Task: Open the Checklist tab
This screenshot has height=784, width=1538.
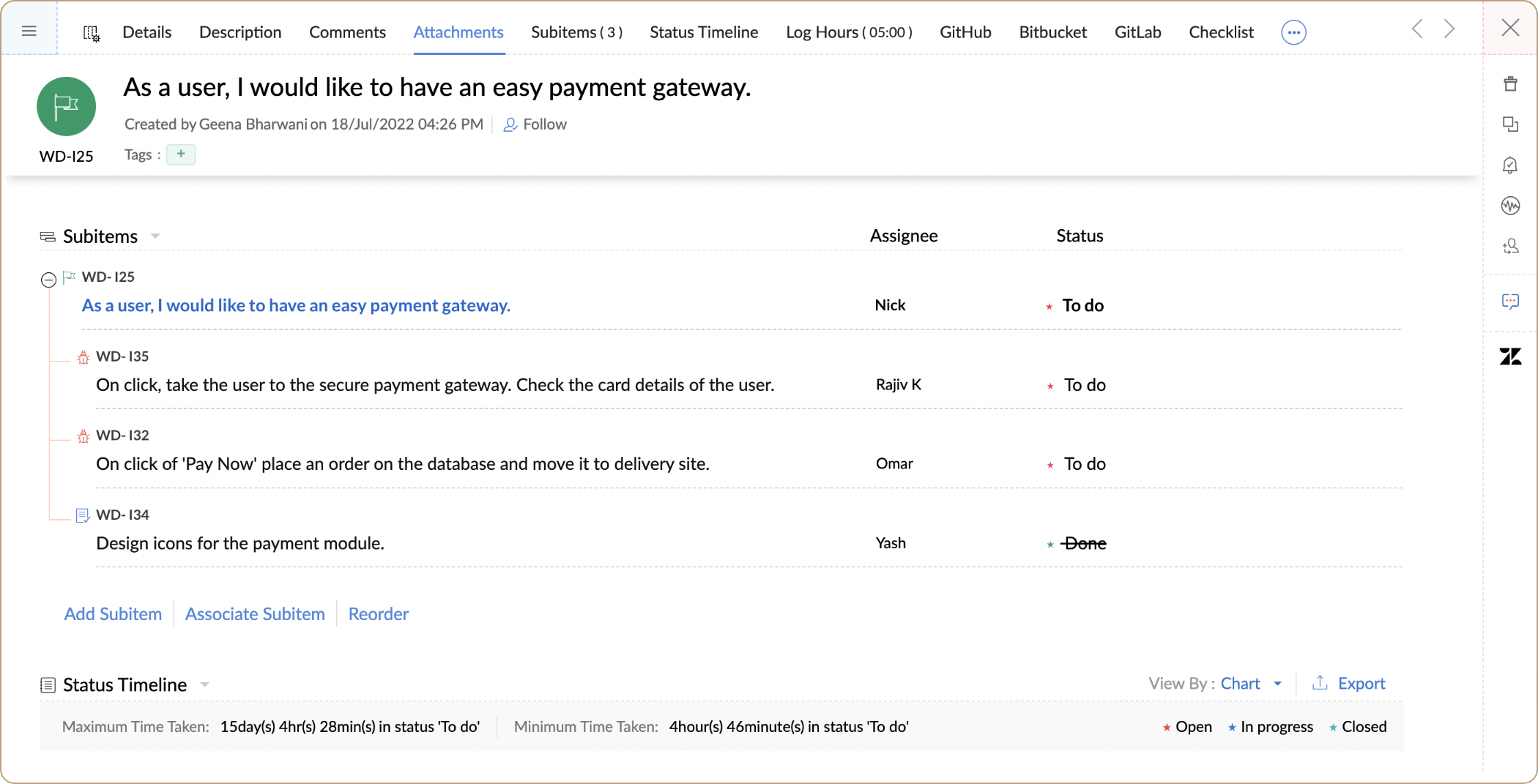Action: [1221, 32]
